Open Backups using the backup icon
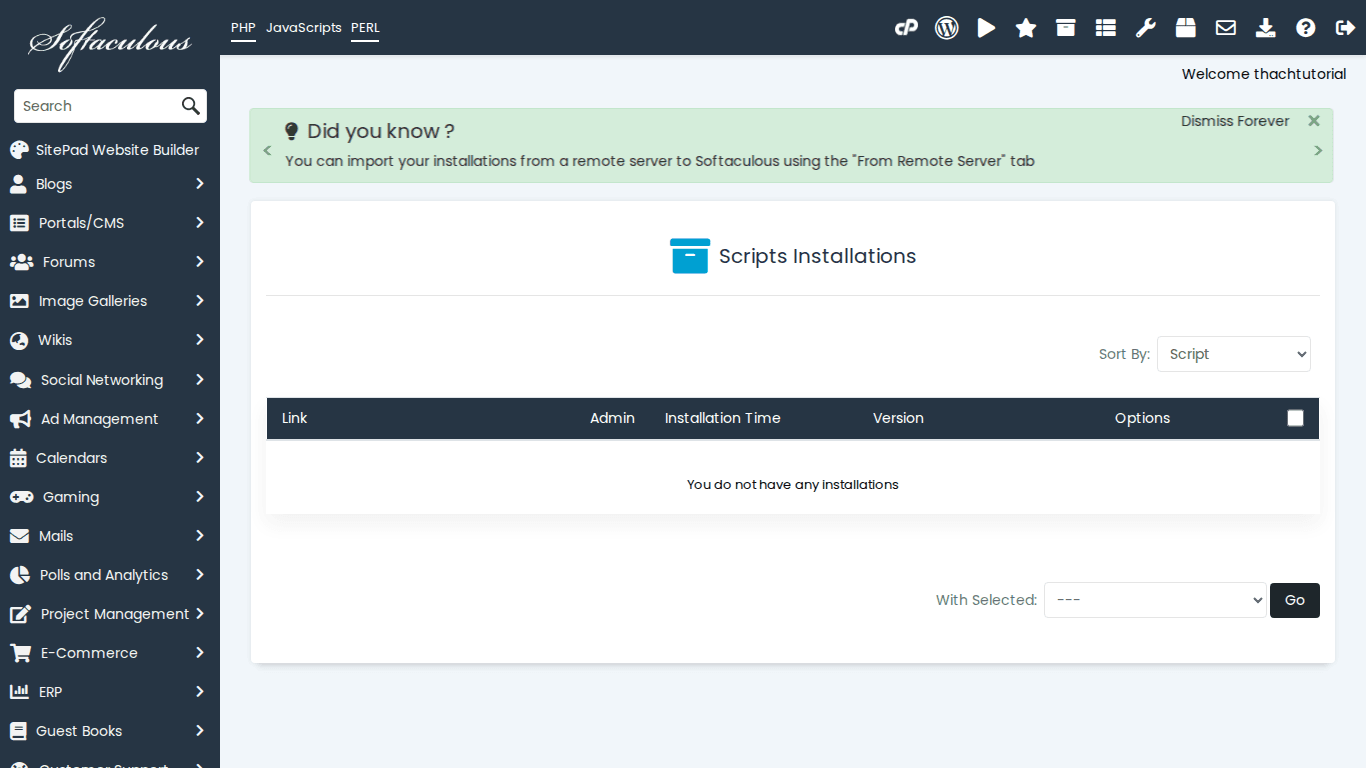1366x768 pixels. 1185,27
